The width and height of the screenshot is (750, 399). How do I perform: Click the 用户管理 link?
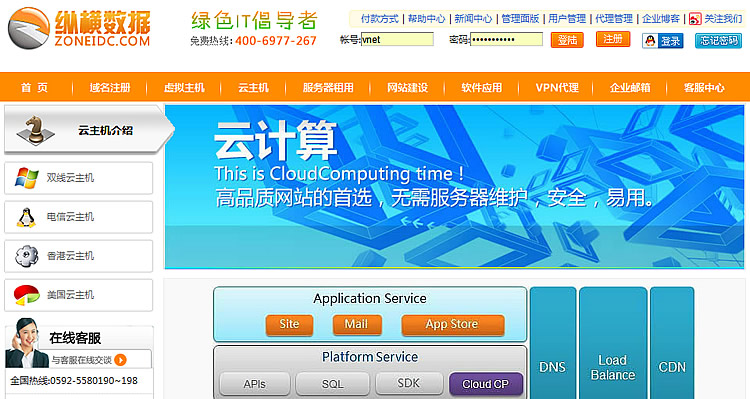pyautogui.click(x=567, y=19)
